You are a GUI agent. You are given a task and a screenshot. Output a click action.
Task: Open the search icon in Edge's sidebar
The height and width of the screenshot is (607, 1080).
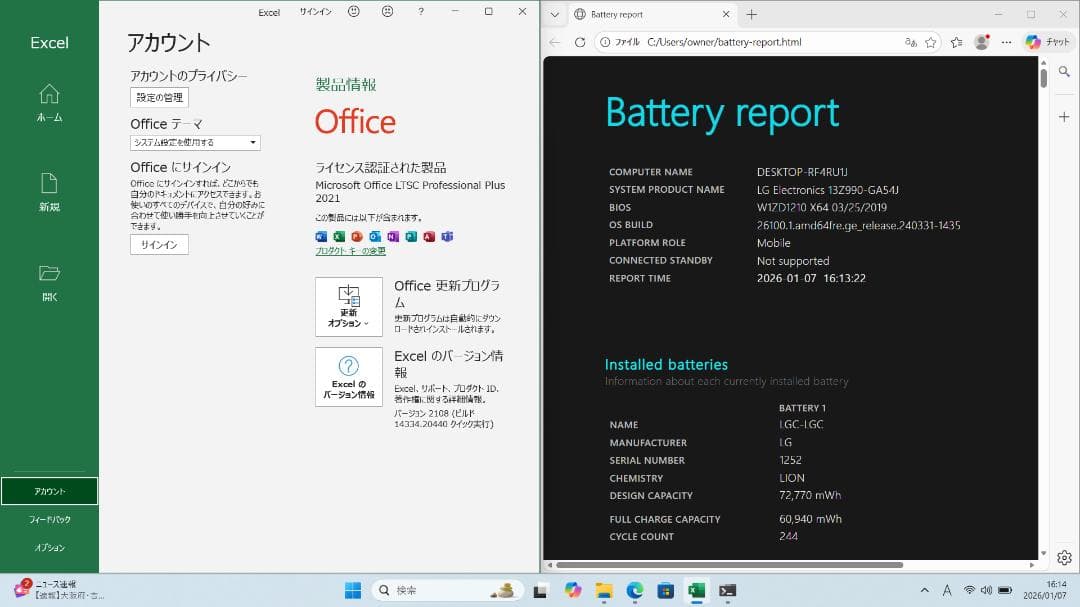pos(1064,71)
